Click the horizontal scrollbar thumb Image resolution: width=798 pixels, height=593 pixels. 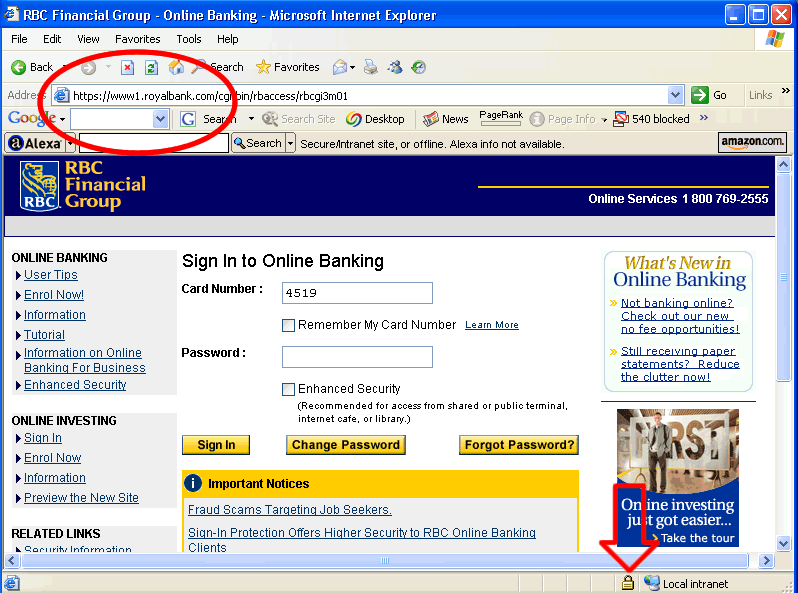pos(385,560)
